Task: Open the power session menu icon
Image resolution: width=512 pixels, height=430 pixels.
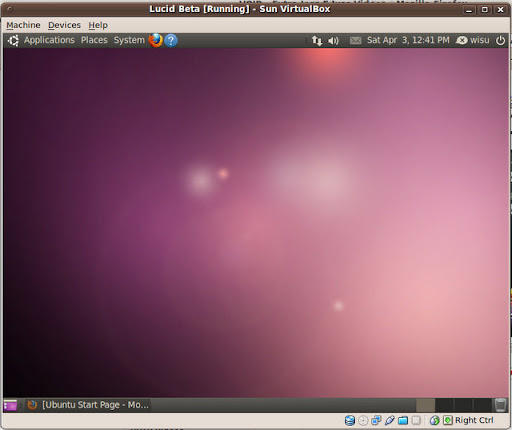Action: click(500, 40)
